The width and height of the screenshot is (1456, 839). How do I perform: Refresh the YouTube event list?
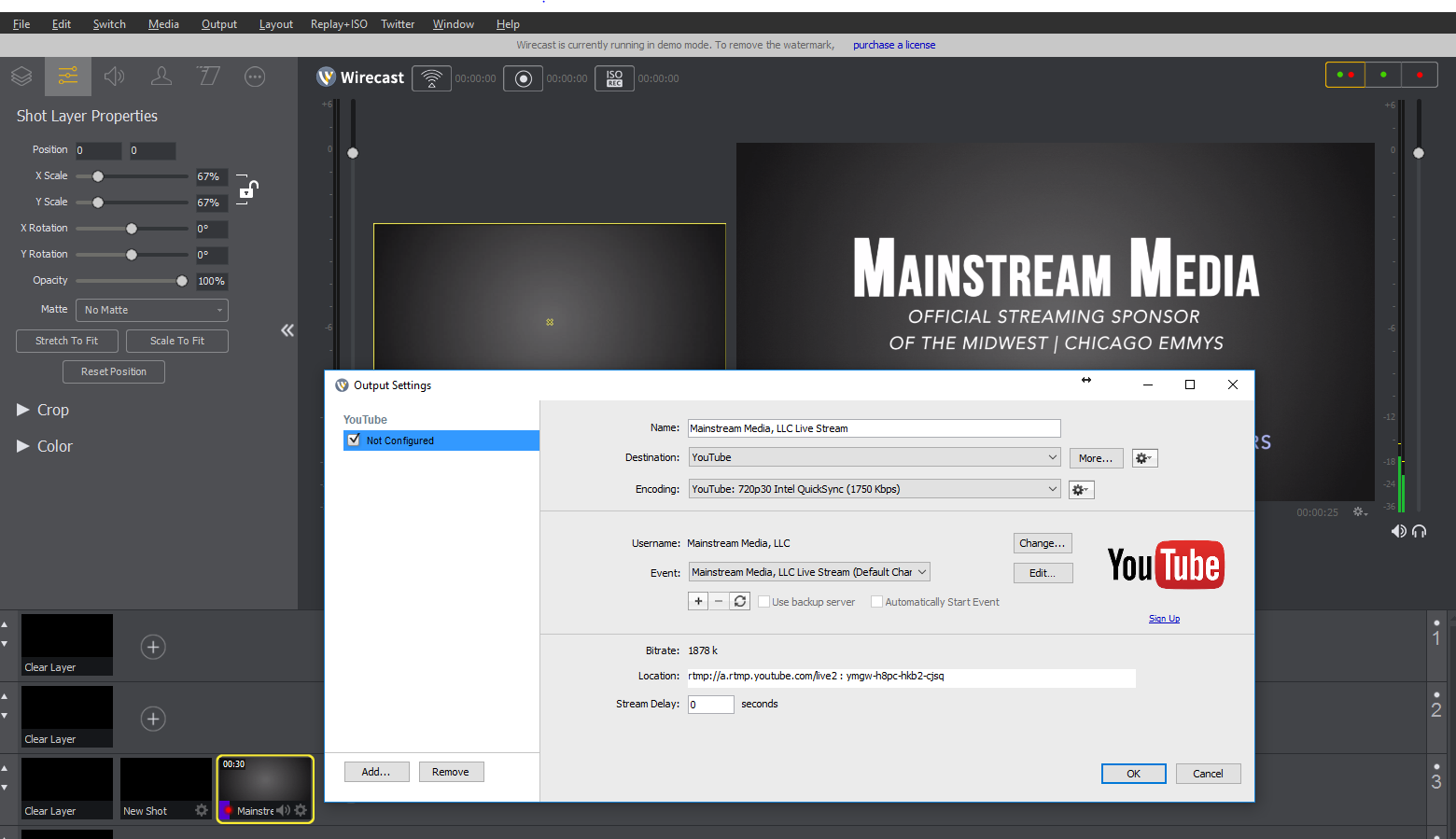click(740, 601)
